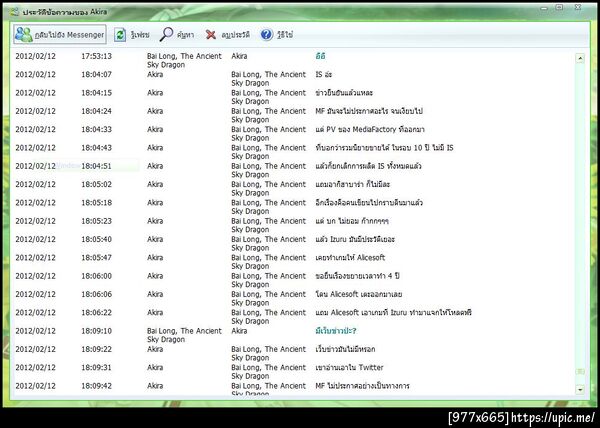Select the time cell 18:06:00
Viewport: 600px width, 428px height.
[96, 276]
